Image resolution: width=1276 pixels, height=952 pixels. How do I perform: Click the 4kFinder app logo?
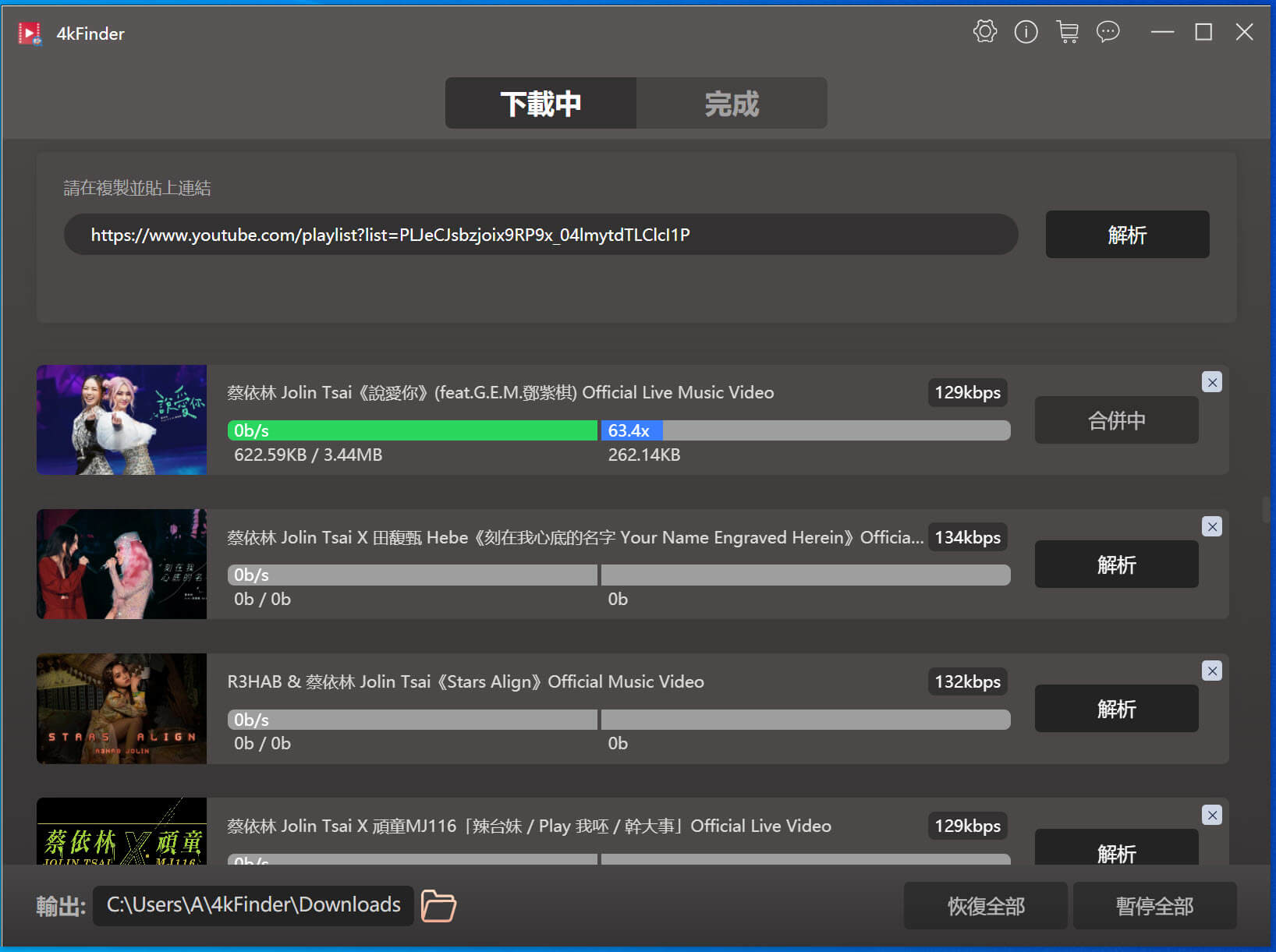pos(30,34)
